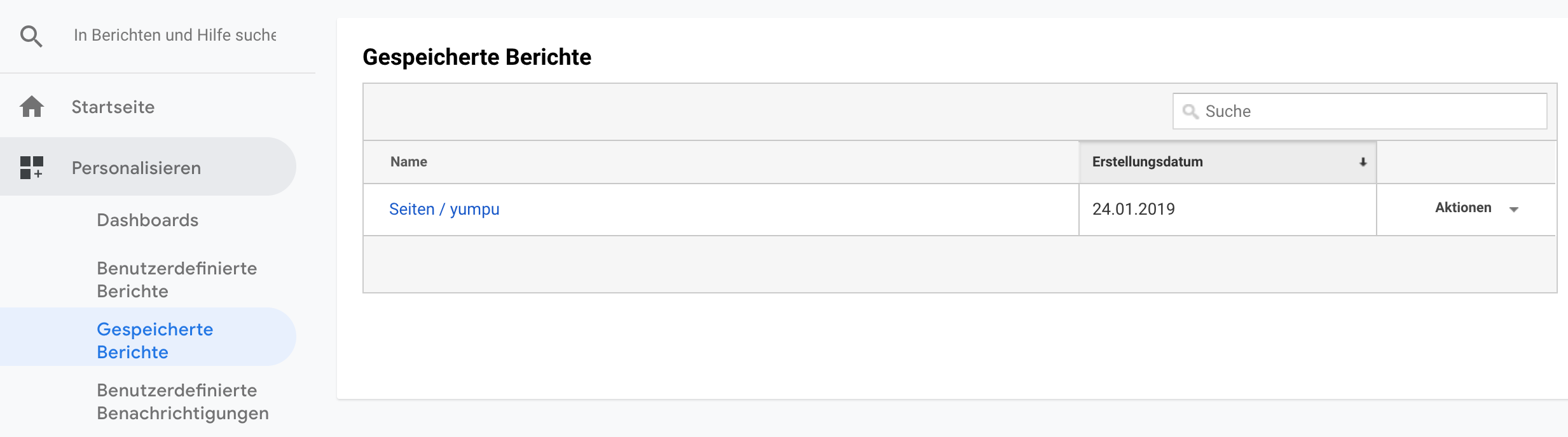The height and width of the screenshot is (437, 1568).
Task: Go to Startseite
Action: [x=113, y=107]
